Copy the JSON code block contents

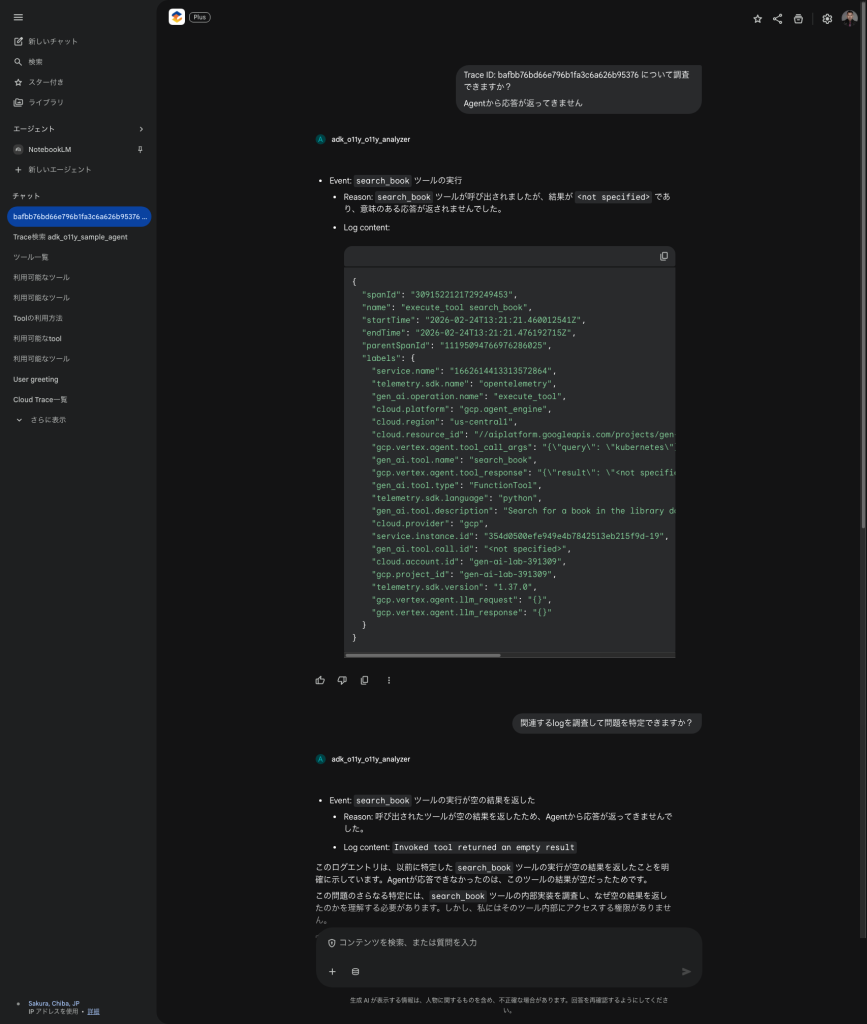[663, 256]
